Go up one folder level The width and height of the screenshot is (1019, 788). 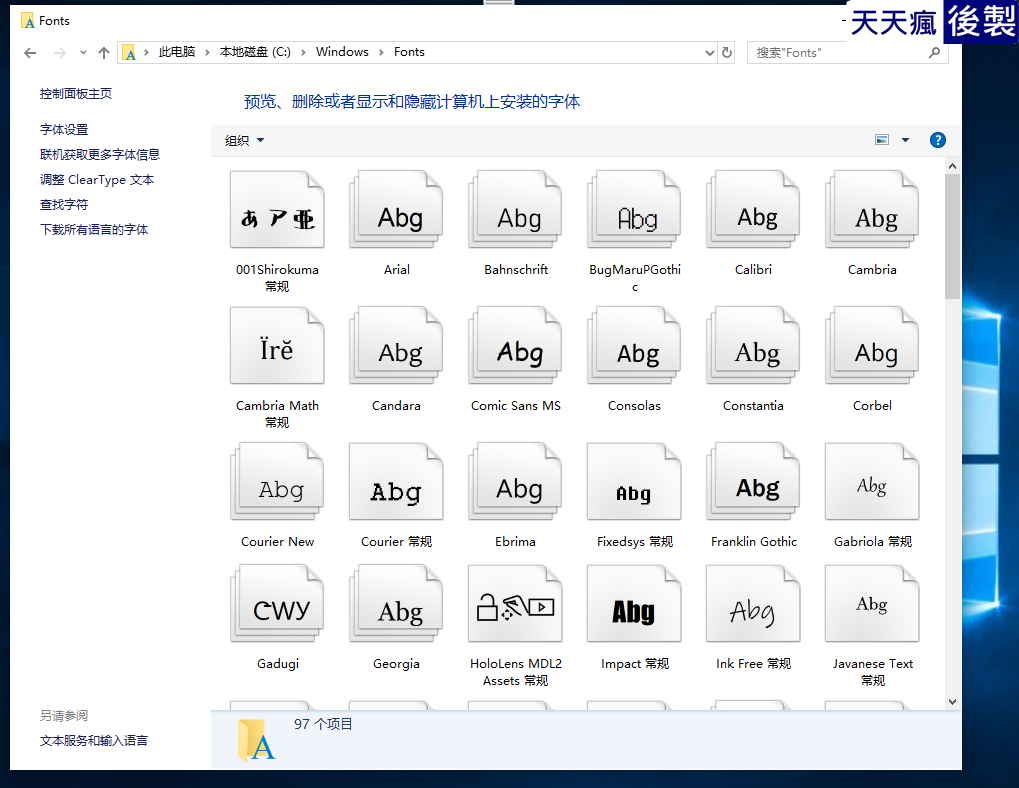pos(104,53)
